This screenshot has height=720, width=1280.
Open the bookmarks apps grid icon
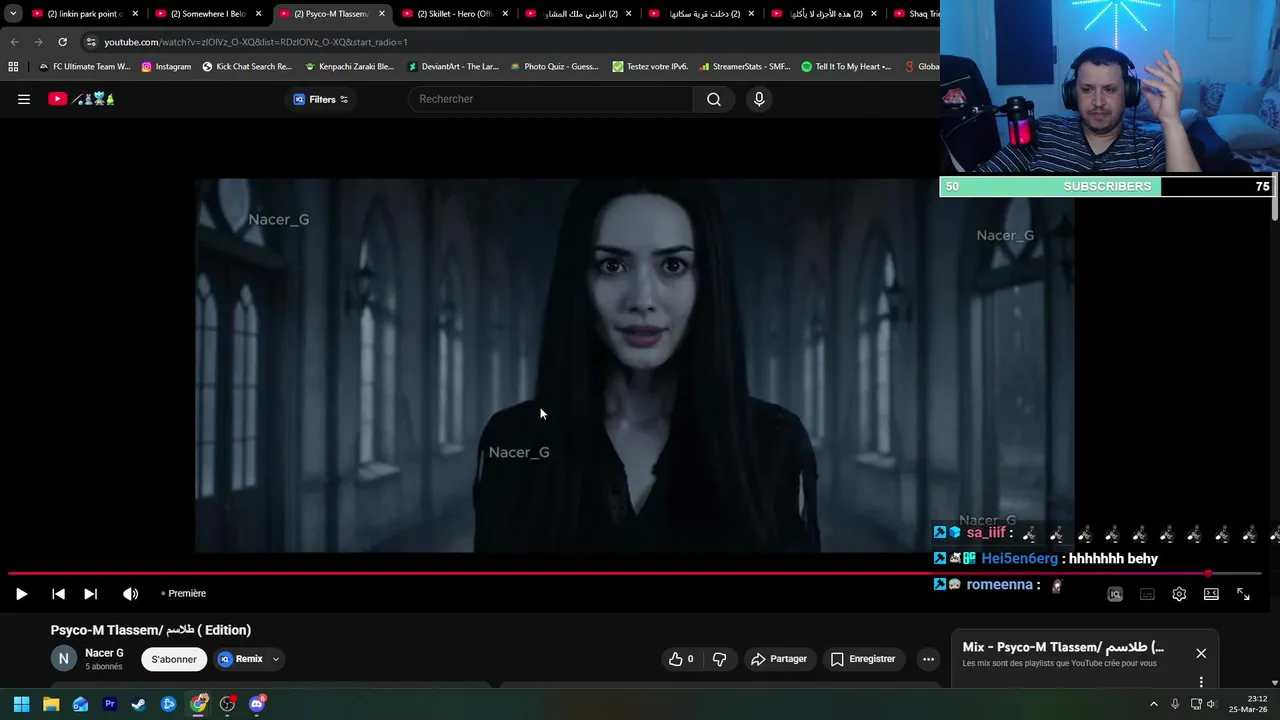(x=13, y=67)
